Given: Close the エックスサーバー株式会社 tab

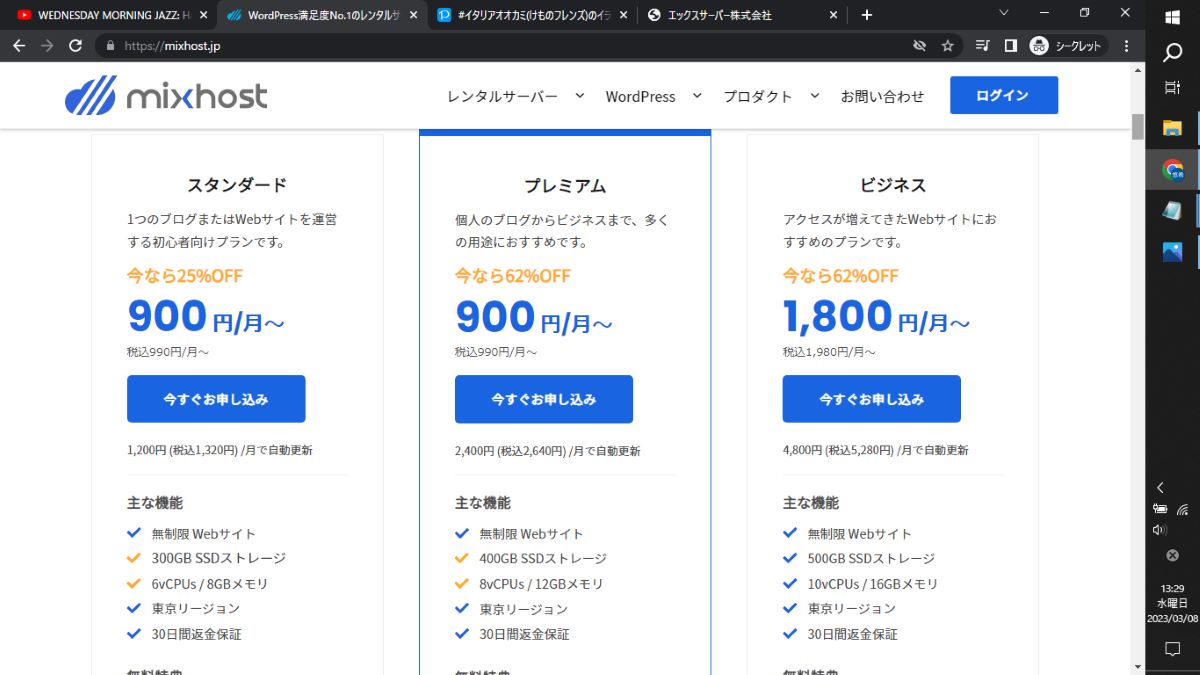Looking at the screenshot, I should (833, 15).
